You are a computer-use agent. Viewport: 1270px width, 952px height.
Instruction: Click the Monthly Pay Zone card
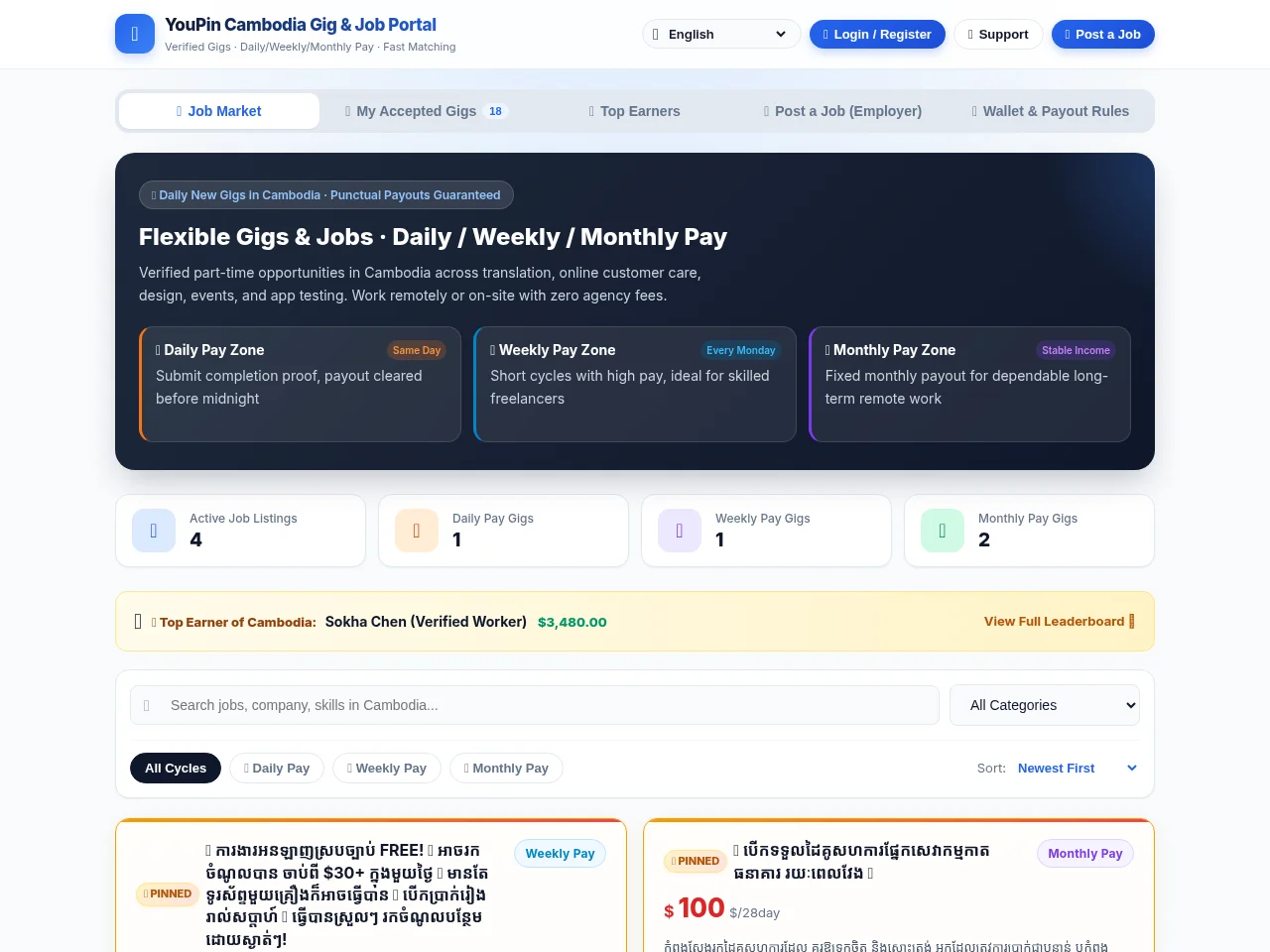[x=969, y=384]
